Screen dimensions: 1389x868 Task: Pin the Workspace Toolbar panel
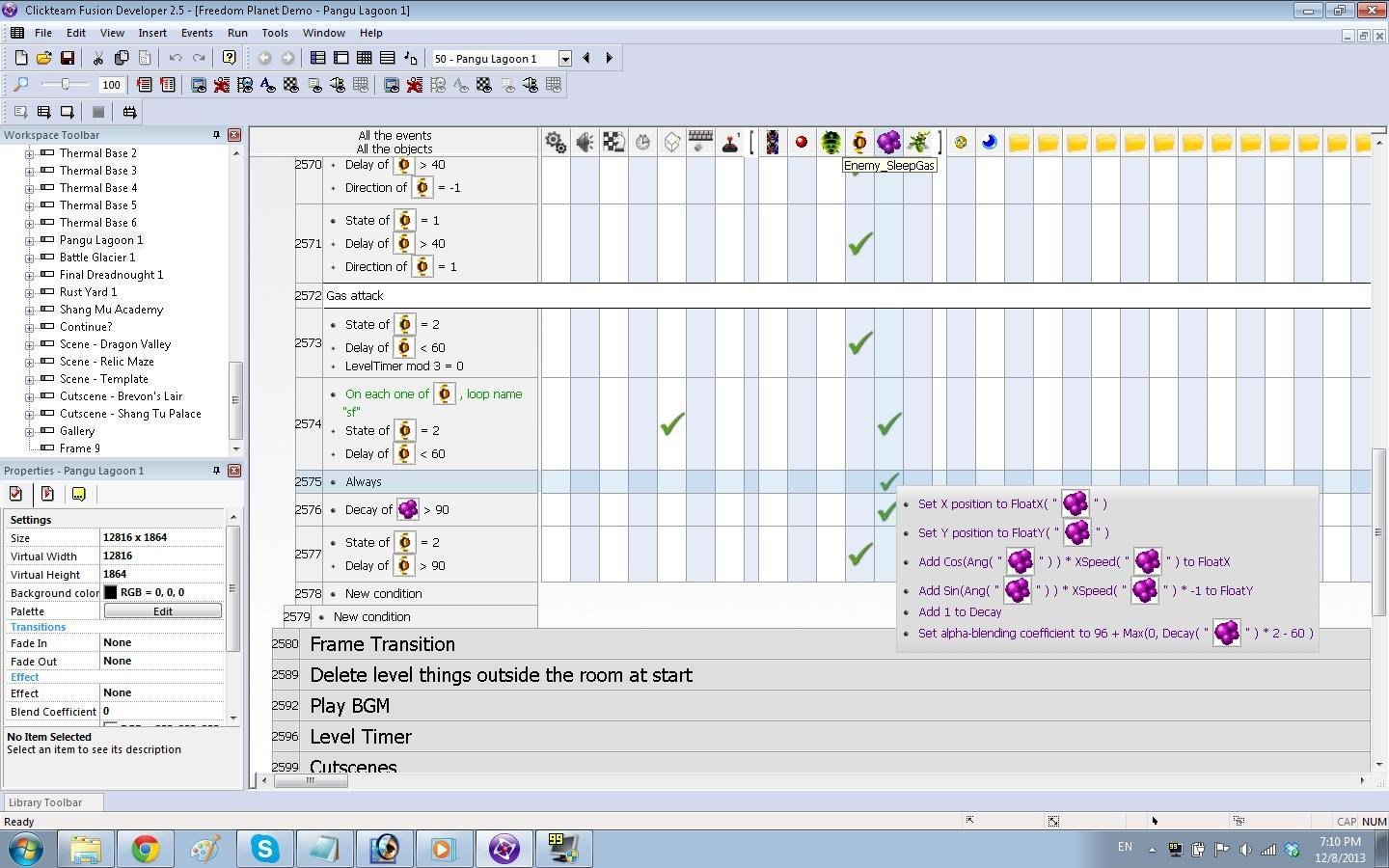[216, 135]
